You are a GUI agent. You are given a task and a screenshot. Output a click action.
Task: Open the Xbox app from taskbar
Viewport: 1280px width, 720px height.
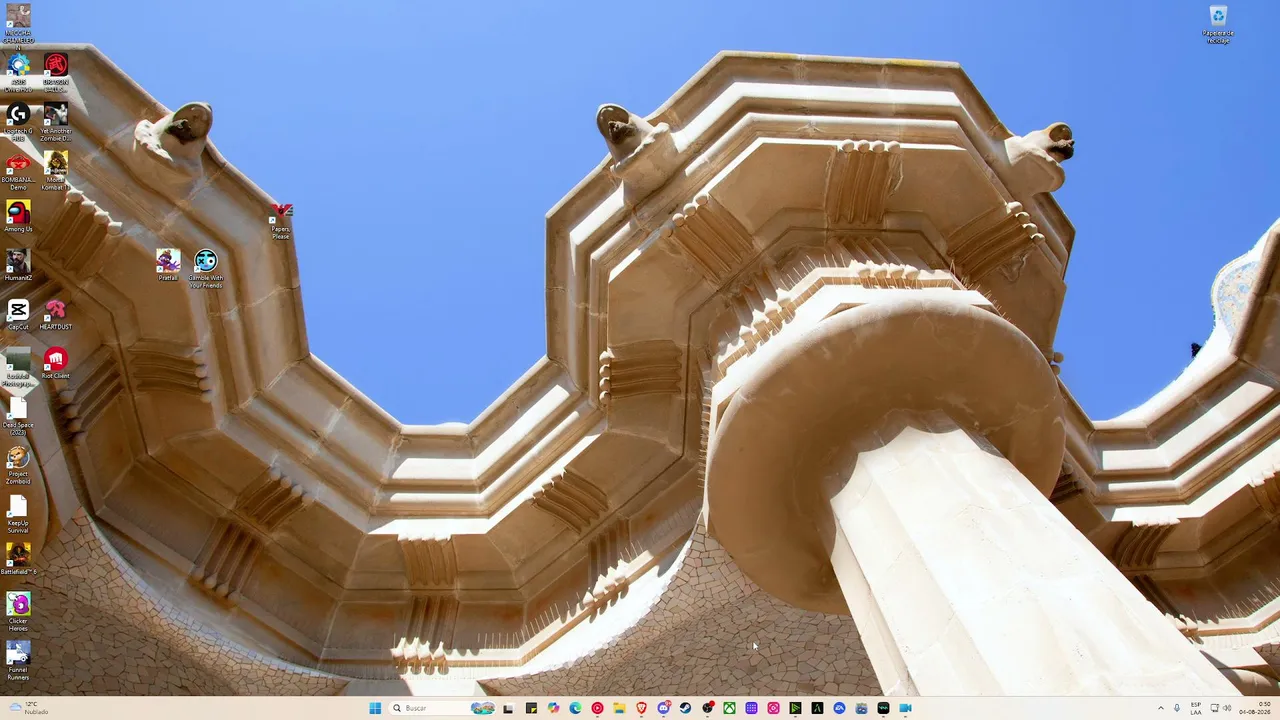(x=729, y=708)
